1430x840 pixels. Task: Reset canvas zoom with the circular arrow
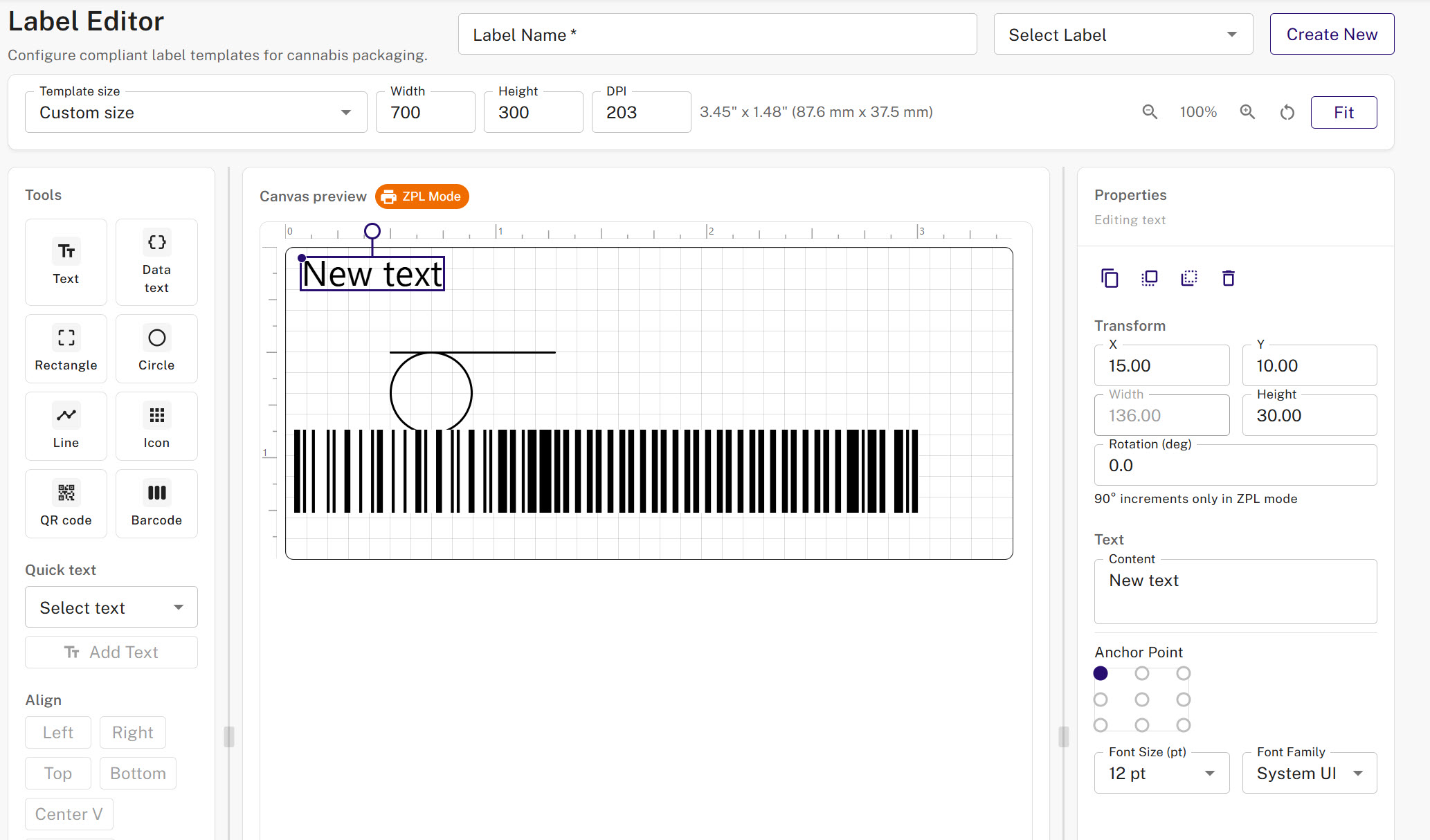1287,112
